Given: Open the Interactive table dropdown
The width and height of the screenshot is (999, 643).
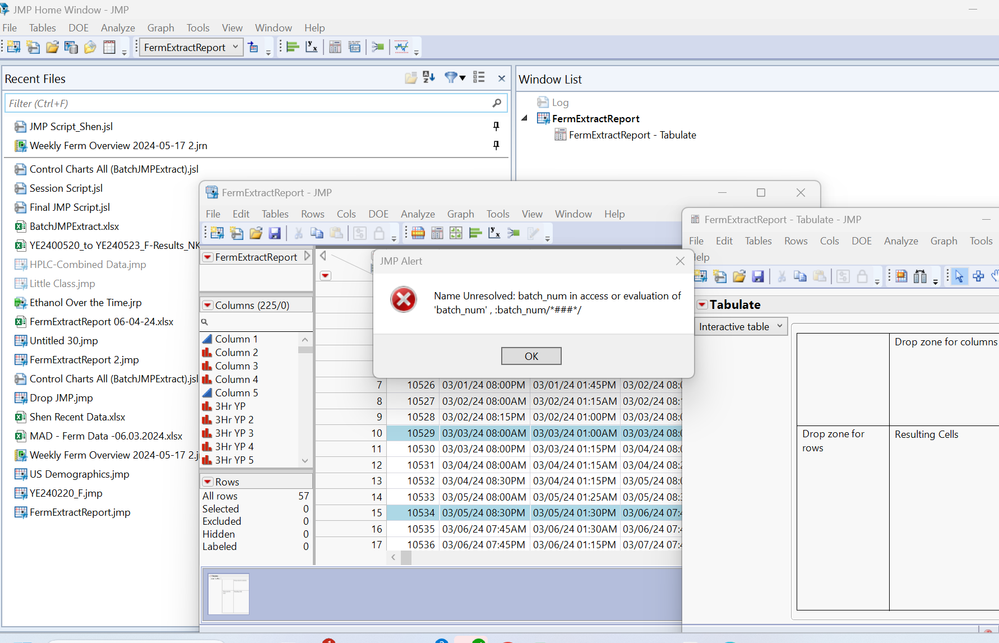Looking at the screenshot, I should 741,327.
